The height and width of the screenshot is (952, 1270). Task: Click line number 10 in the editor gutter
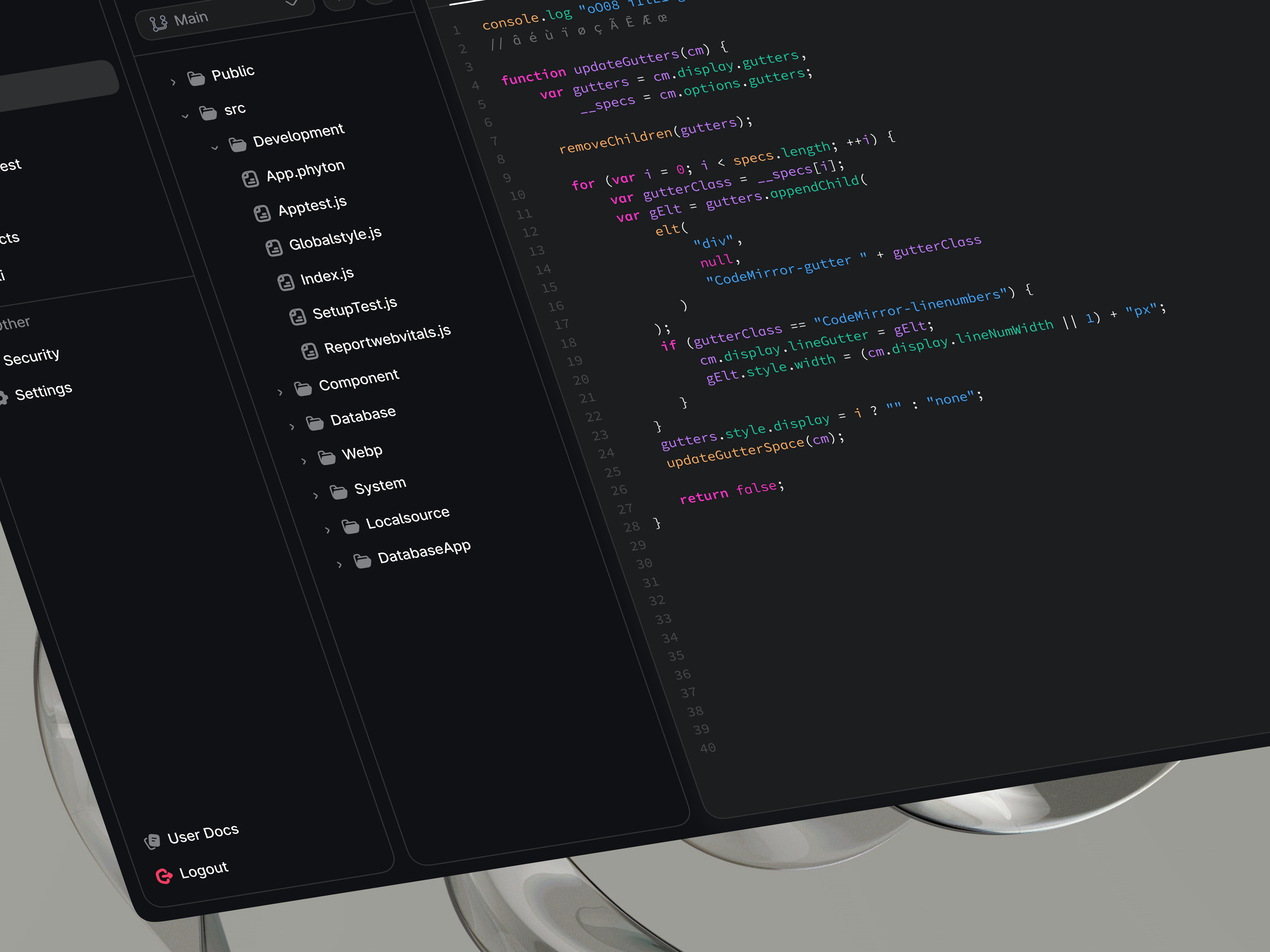pos(517,195)
